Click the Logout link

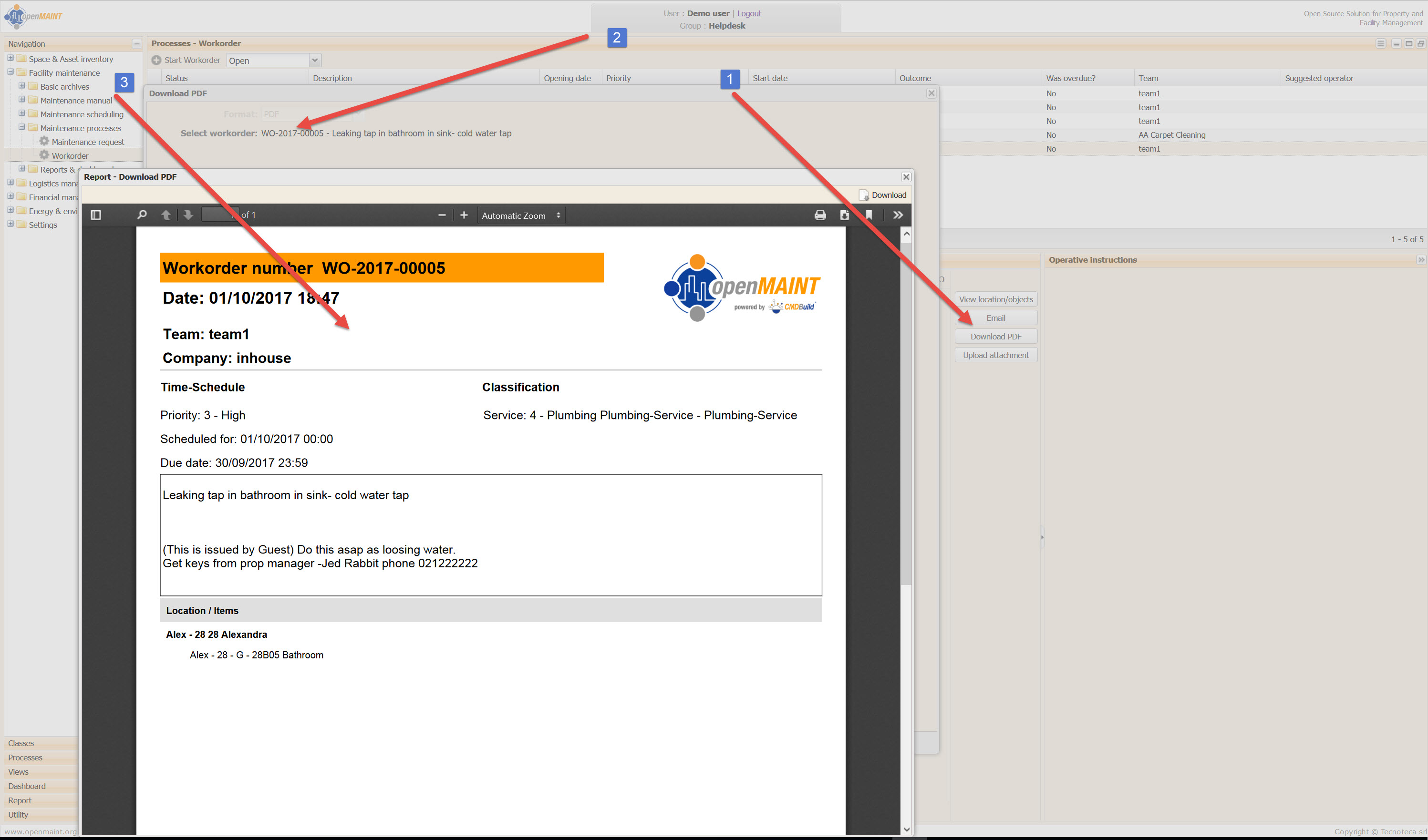[x=748, y=14]
